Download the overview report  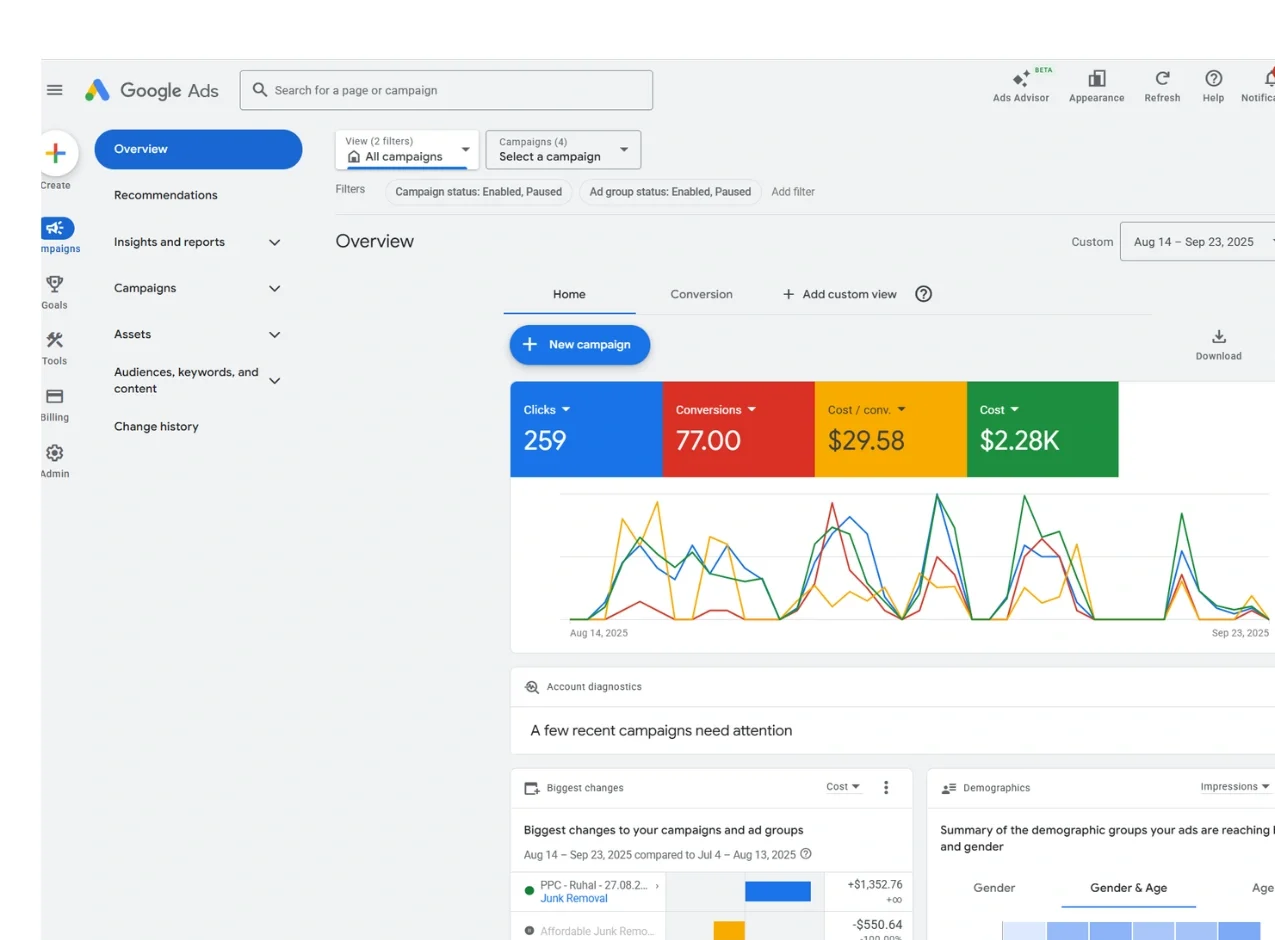tap(1218, 337)
